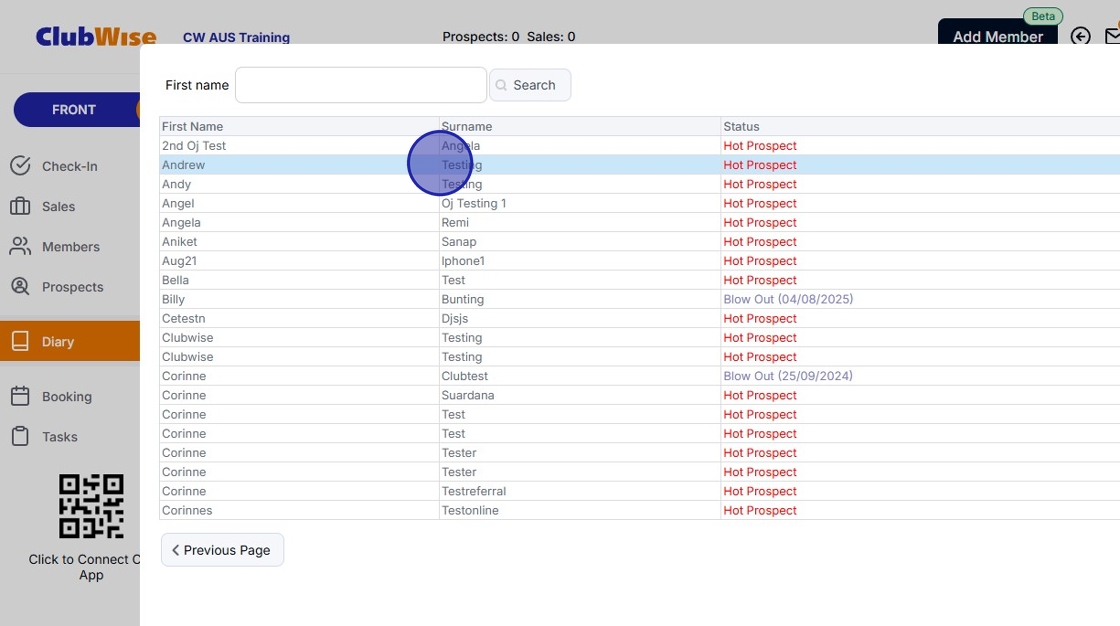Click the Prospects magnifier icon
This screenshot has height=626, width=1120.
[20, 287]
